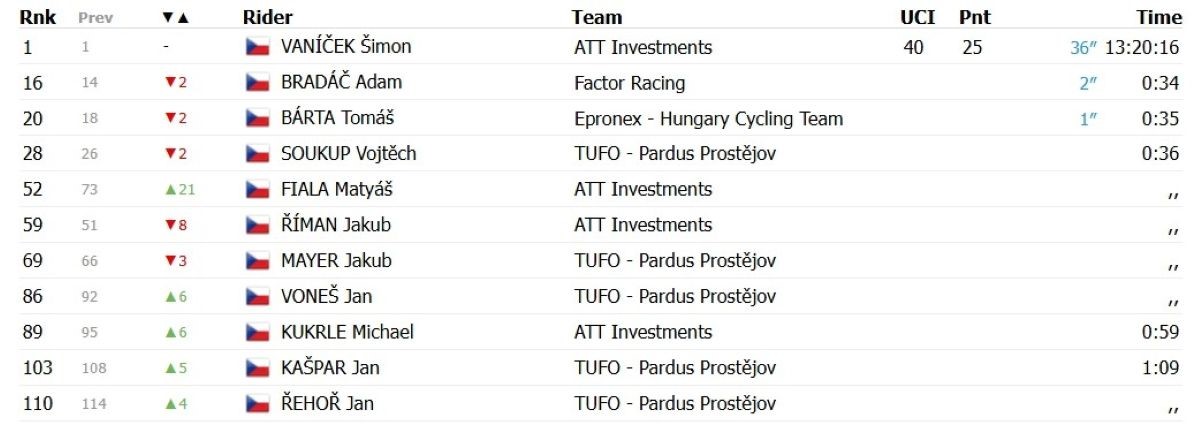Open the Factor Racing team link
1200x431 pixels.
tap(630, 83)
